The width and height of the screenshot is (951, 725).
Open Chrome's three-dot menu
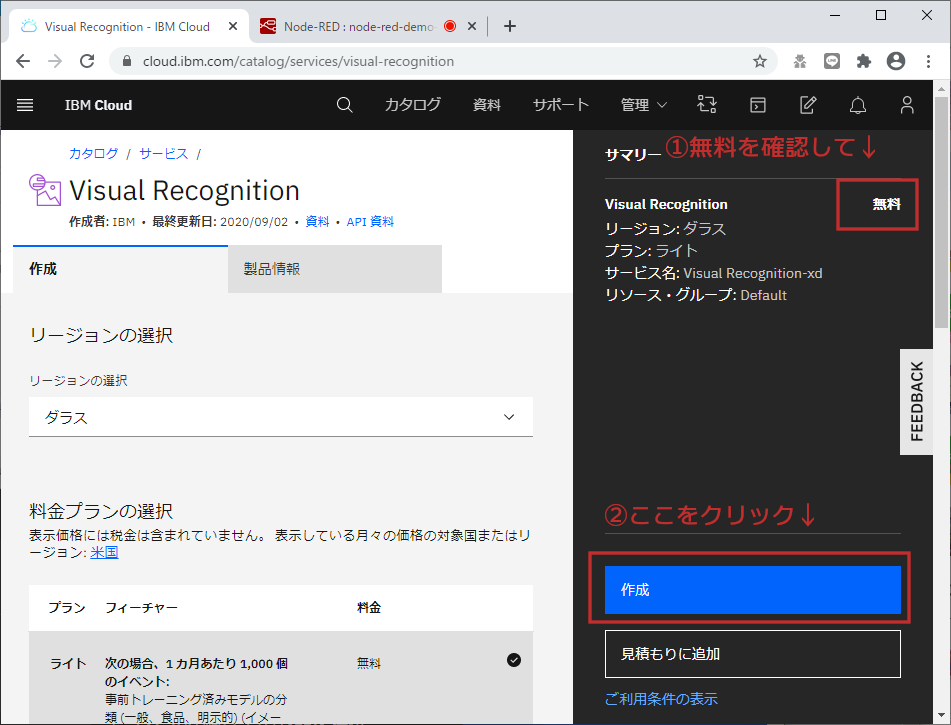pos(931,61)
